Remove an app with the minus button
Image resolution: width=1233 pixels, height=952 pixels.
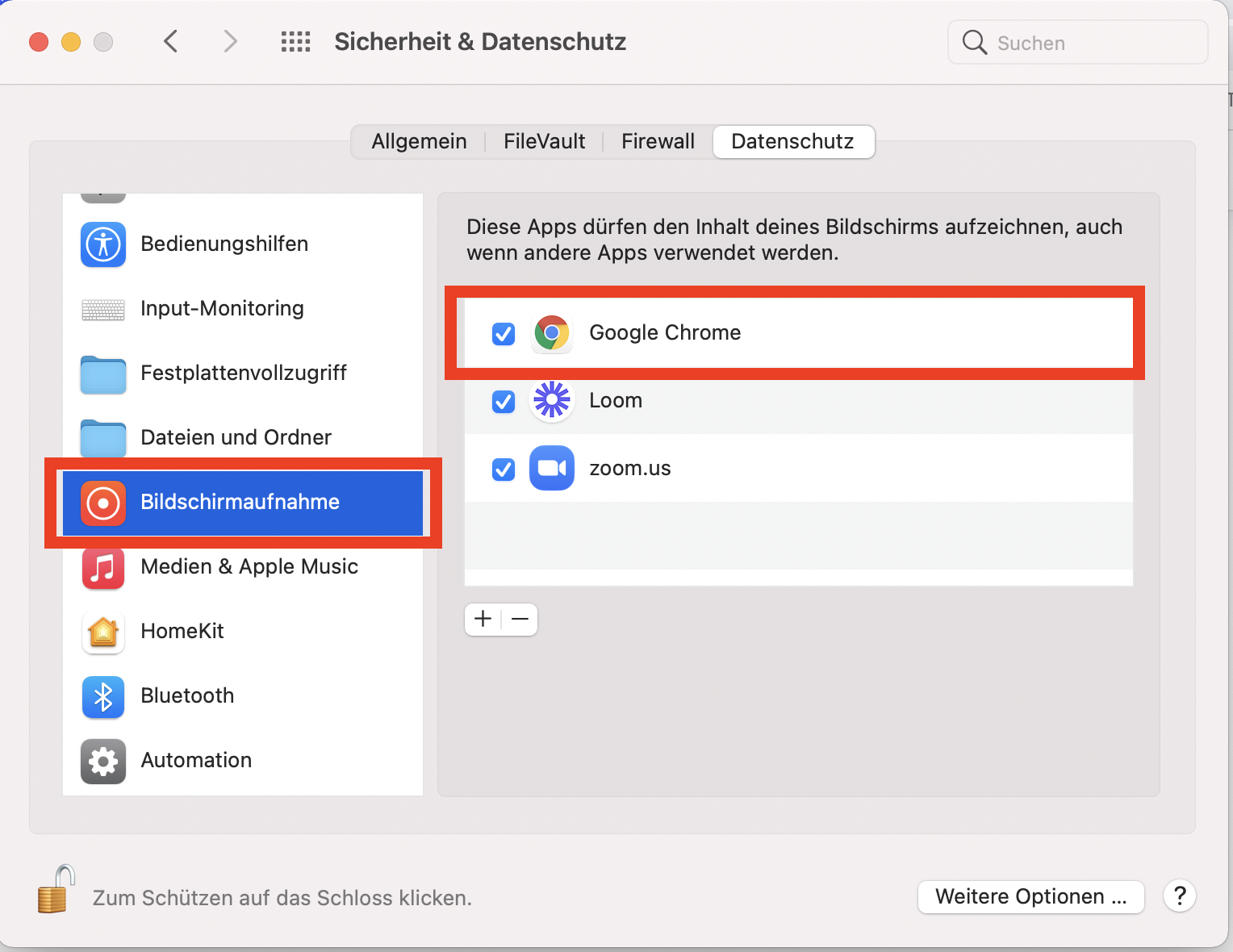520,619
